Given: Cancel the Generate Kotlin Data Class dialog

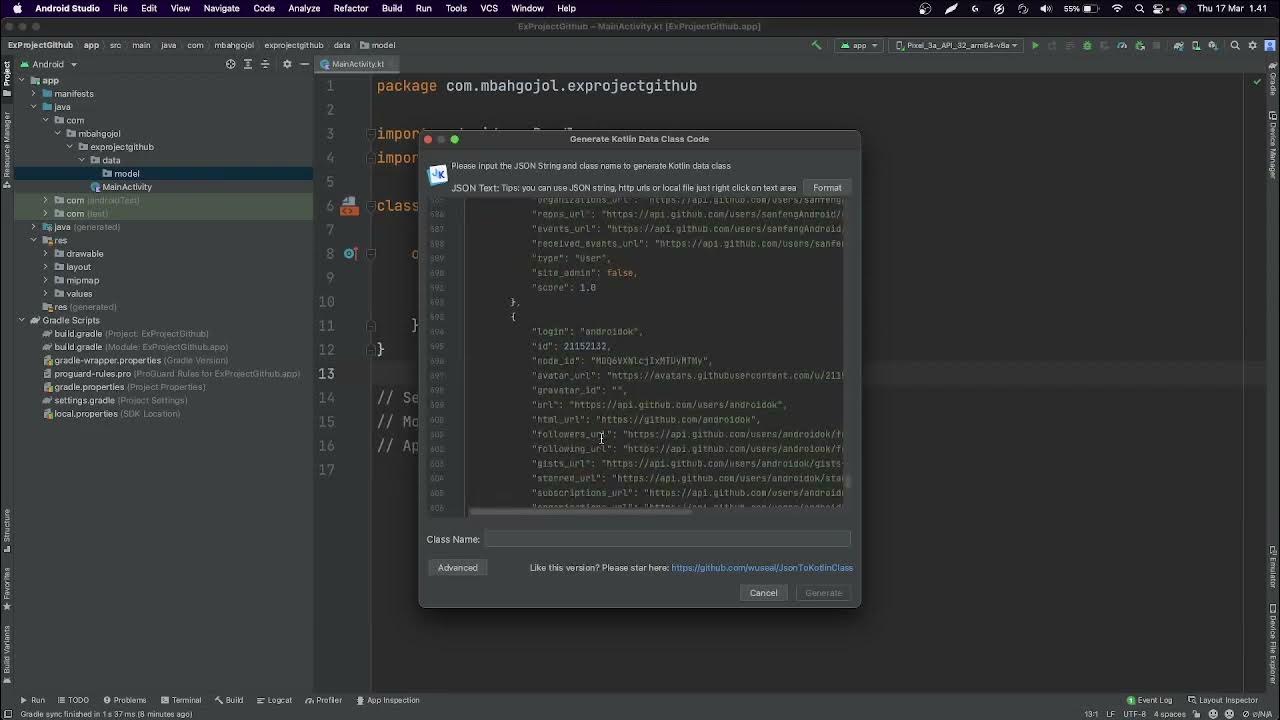Looking at the screenshot, I should pyautogui.click(x=763, y=593).
